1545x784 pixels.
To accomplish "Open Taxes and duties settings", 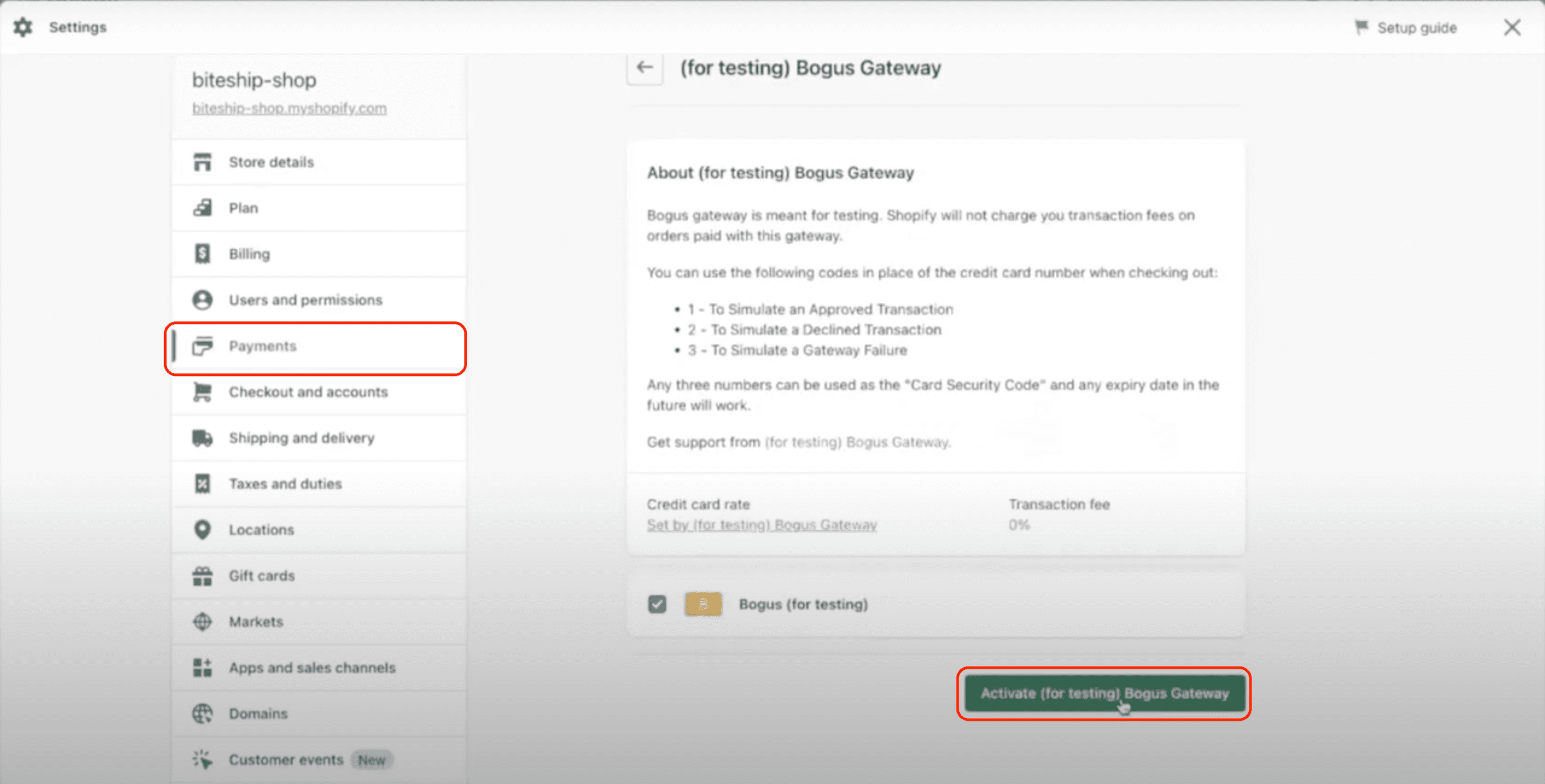I will coord(319,484).
